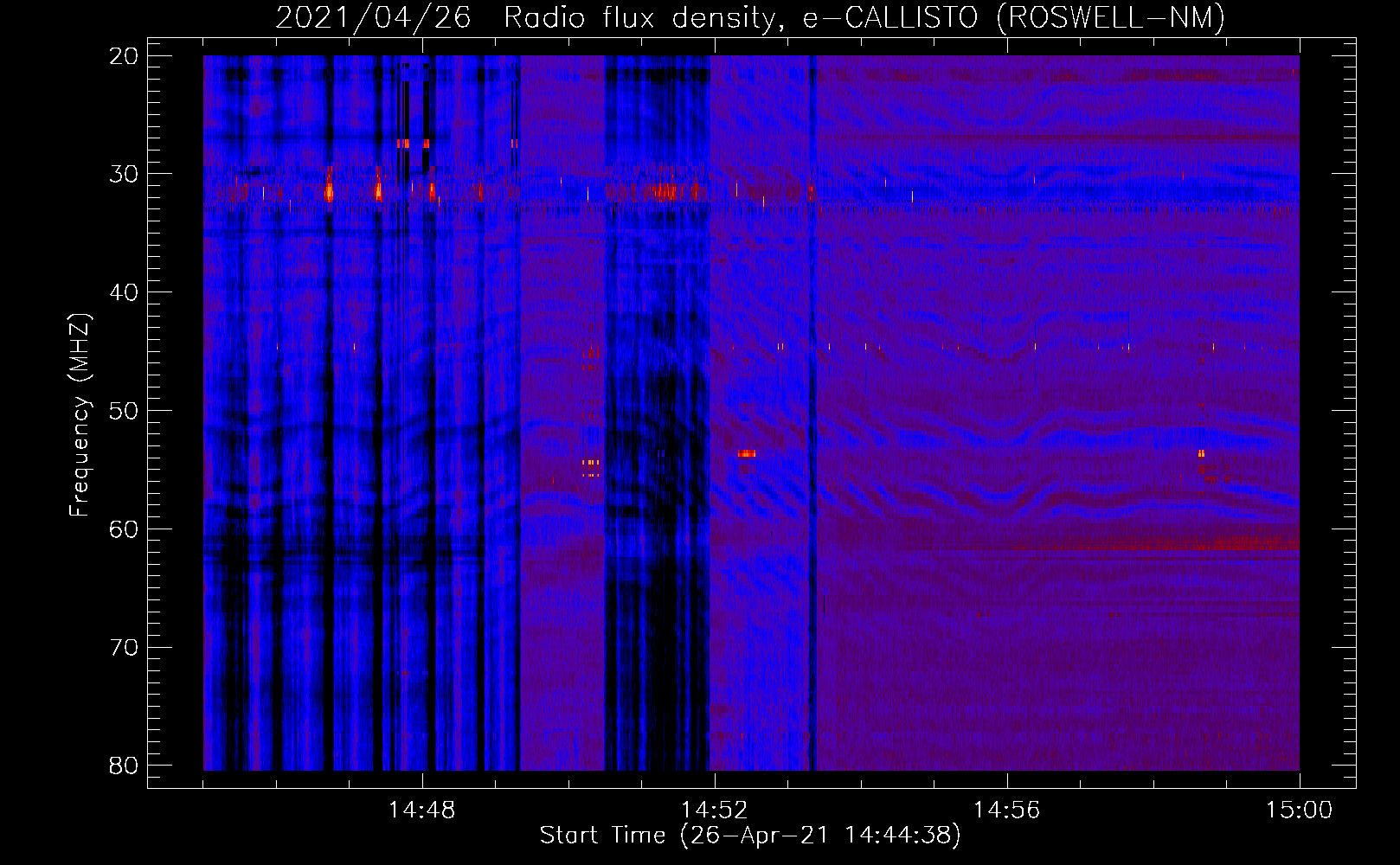Click the Start Time axis label
This screenshot has height=865, width=1400.
tap(750, 836)
